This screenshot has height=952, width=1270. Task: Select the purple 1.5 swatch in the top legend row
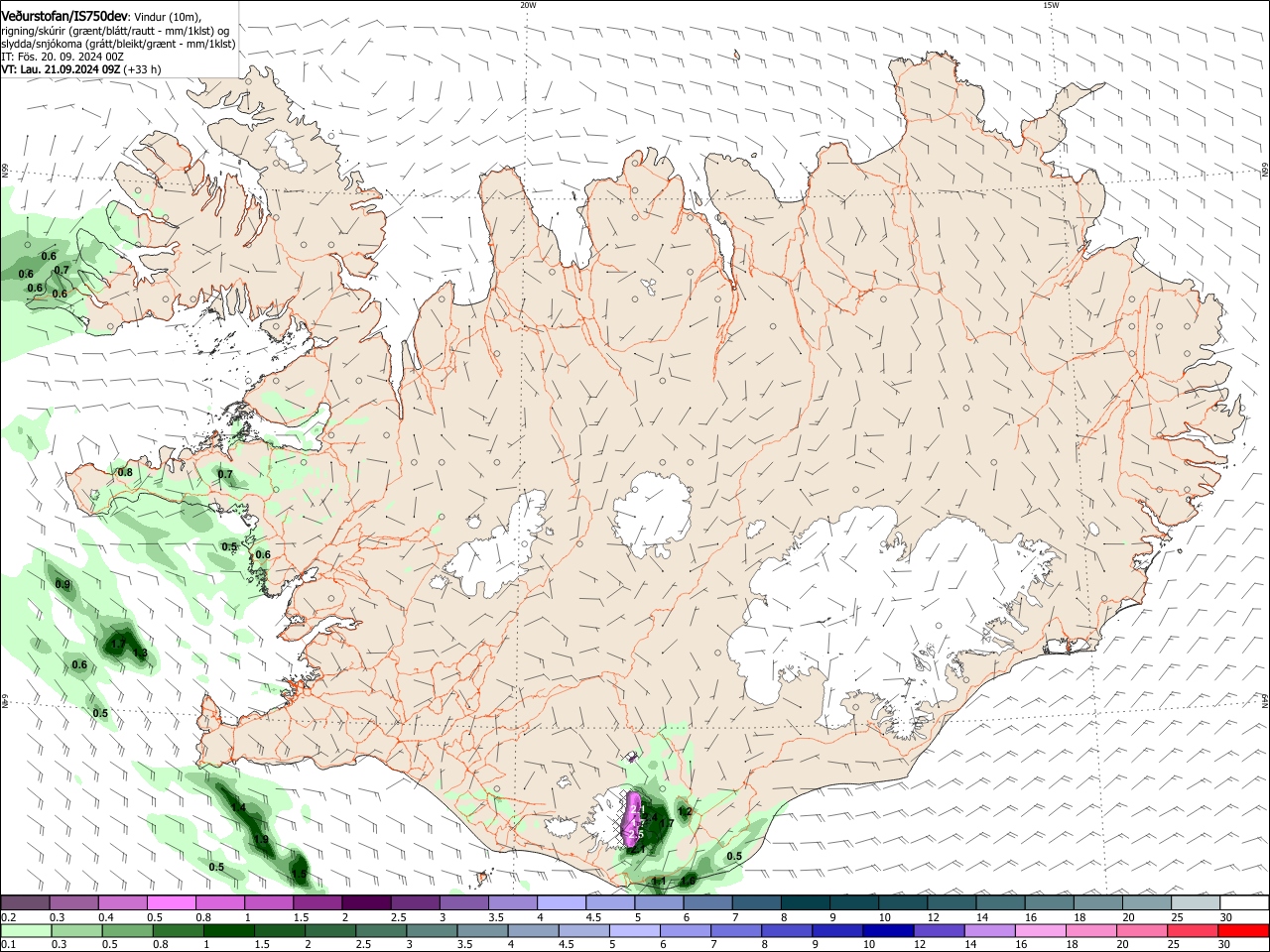[317, 902]
